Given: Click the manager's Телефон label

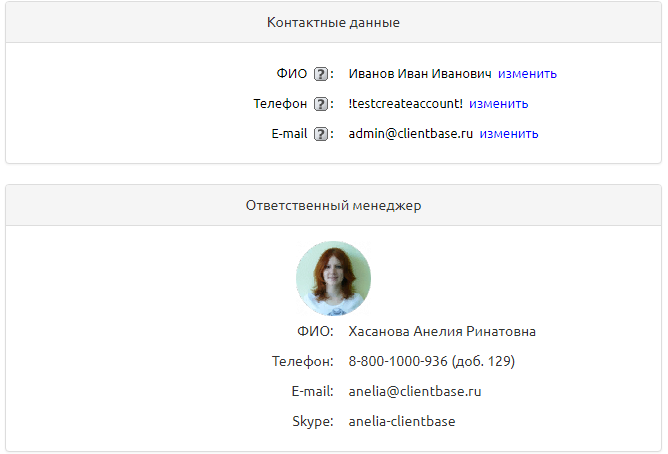Looking at the screenshot, I should pyautogui.click(x=302, y=361).
